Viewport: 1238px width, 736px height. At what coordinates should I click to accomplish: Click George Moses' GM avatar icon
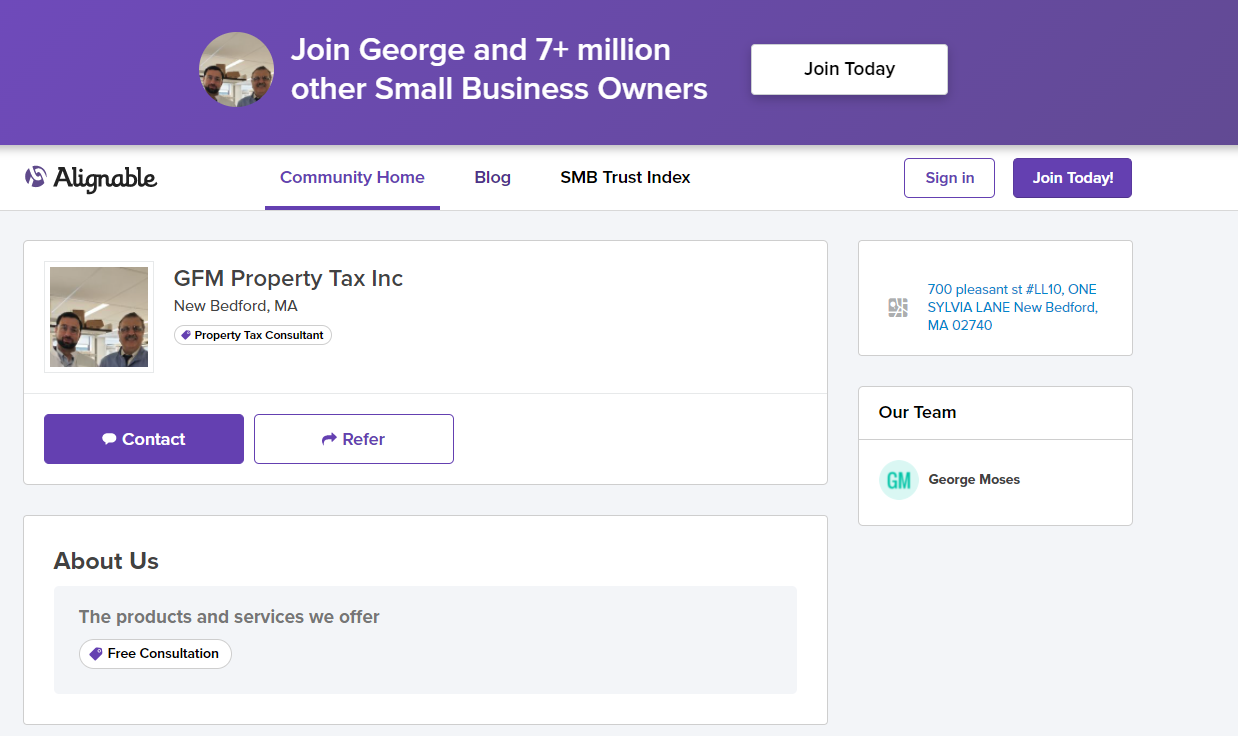click(x=898, y=480)
